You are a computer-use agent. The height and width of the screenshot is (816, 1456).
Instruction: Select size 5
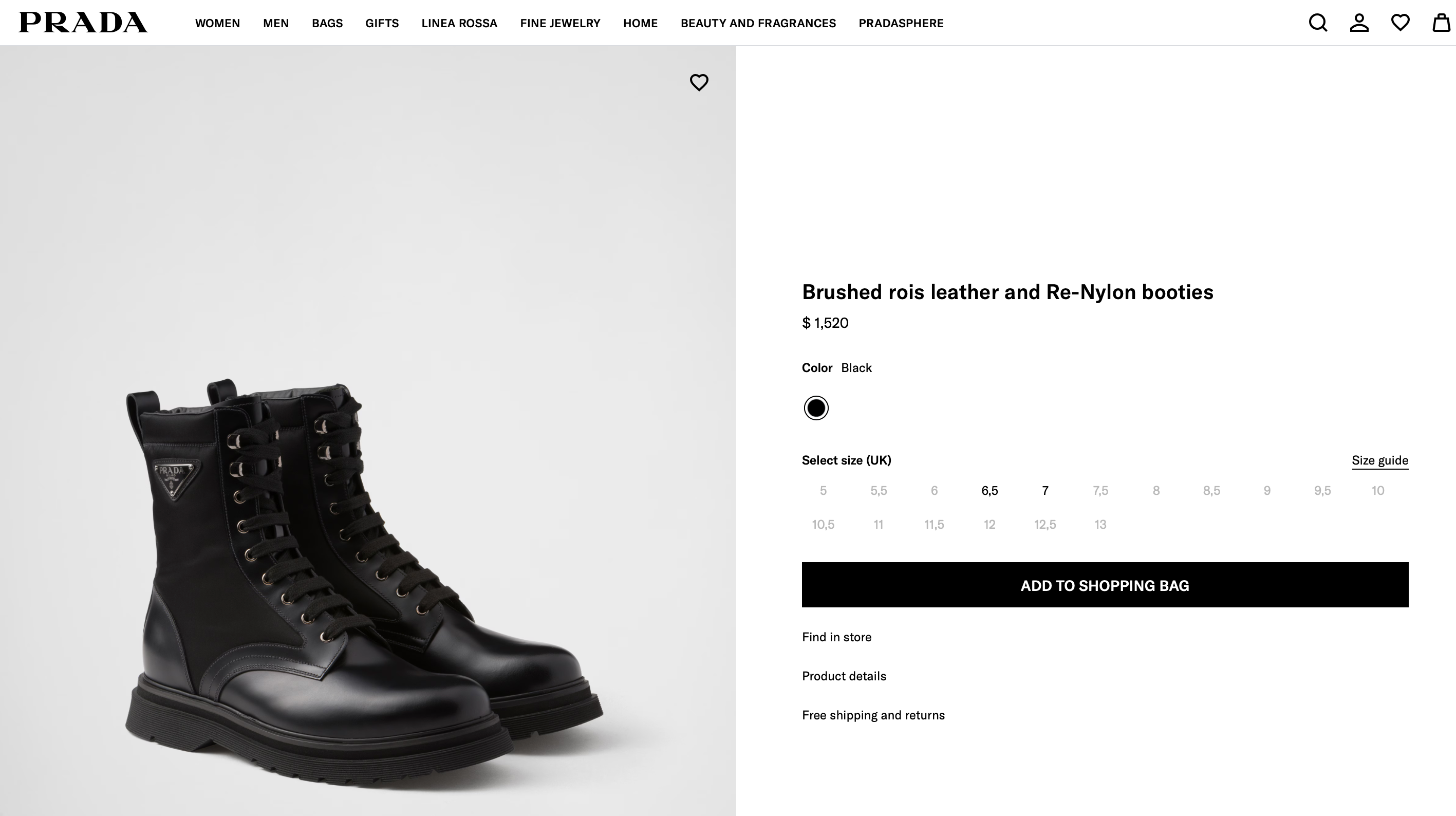823,490
